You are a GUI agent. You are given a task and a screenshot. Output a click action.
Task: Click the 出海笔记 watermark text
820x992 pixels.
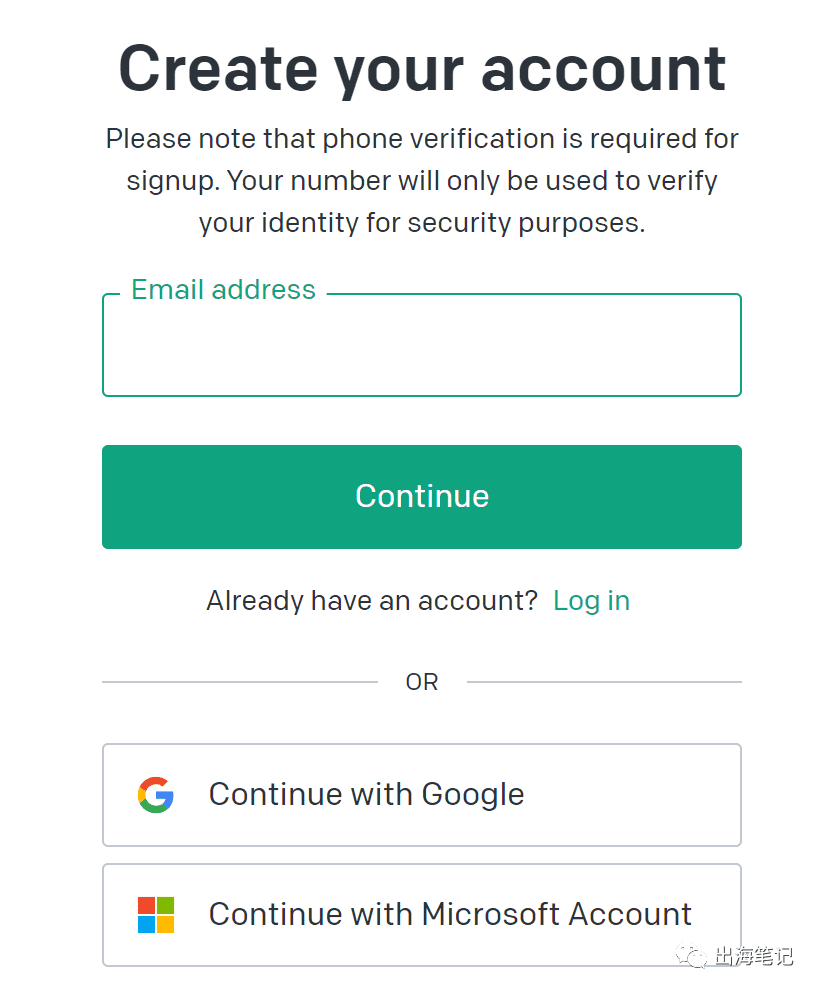(x=753, y=955)
